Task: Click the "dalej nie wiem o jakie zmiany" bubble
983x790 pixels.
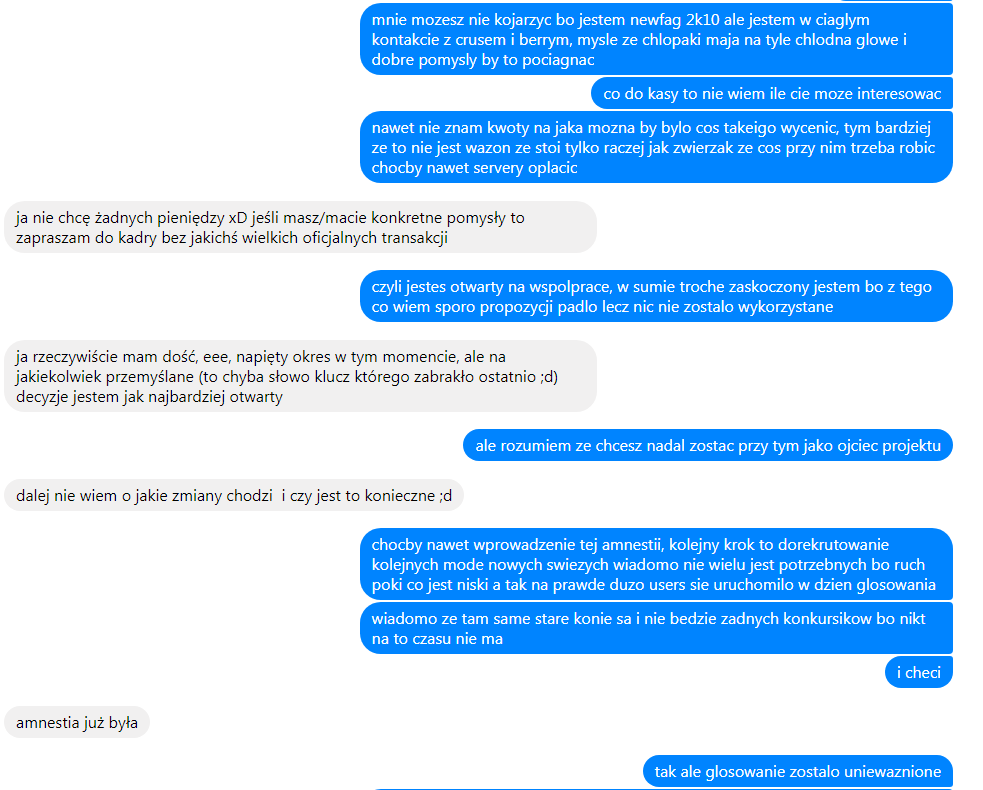Action: pos(234,495)
